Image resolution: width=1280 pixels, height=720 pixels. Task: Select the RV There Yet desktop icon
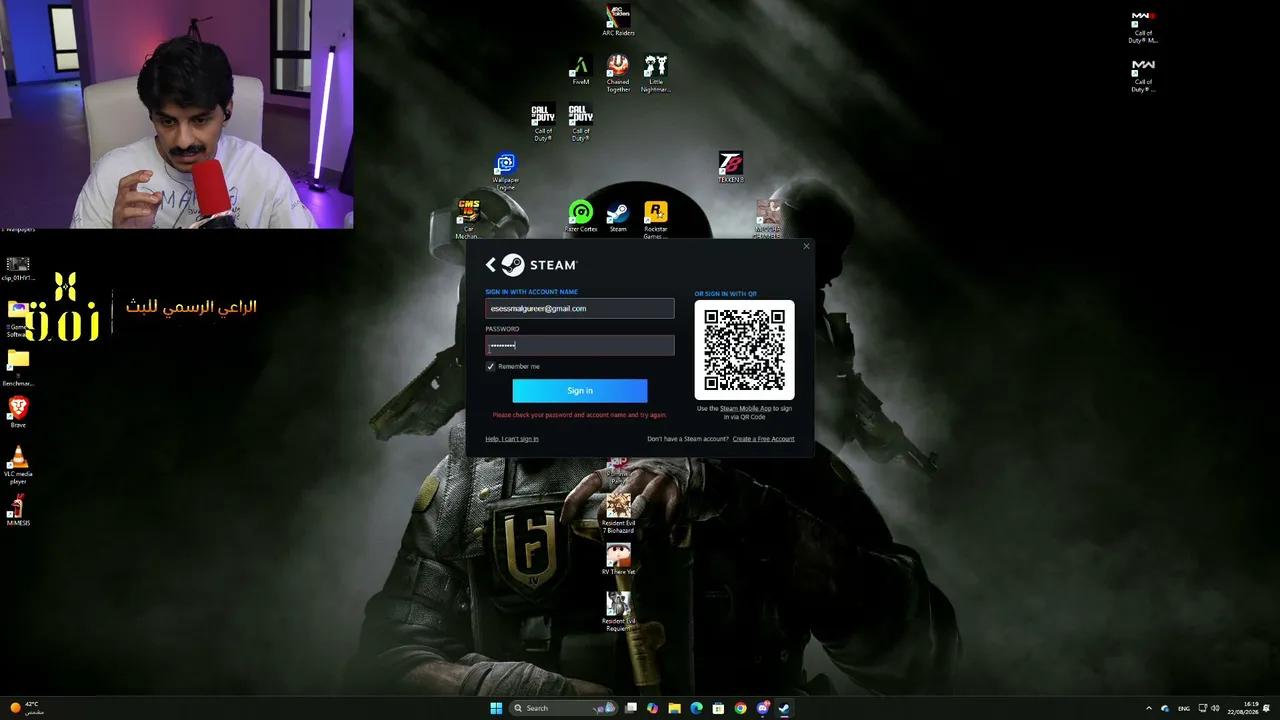click(x=618, y=558)
